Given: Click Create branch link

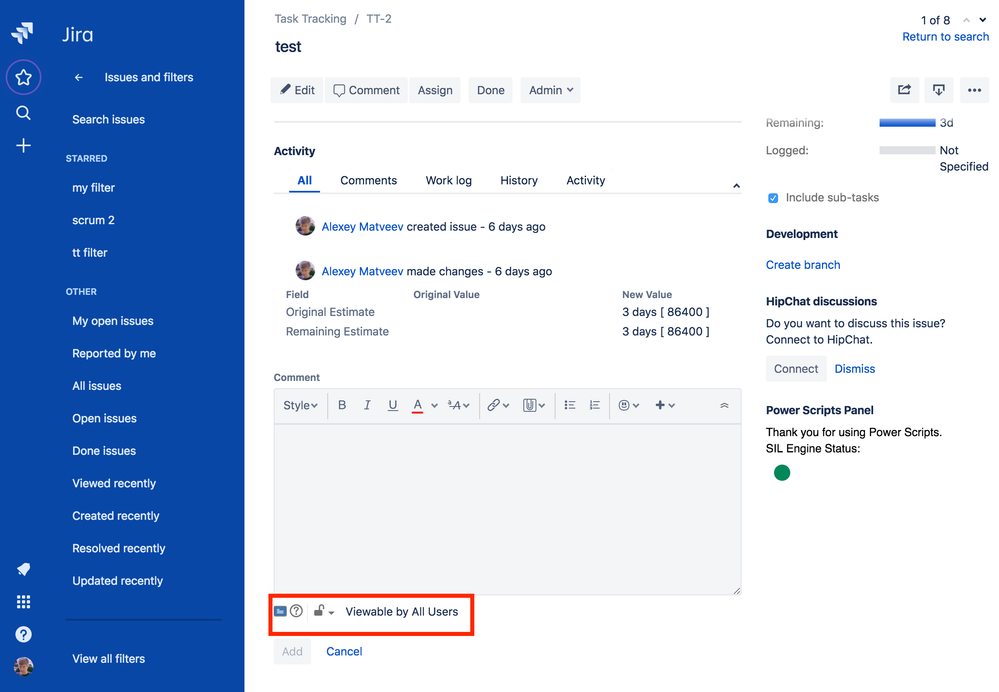Looking at the screenshot, I should (x=803, y=264).
